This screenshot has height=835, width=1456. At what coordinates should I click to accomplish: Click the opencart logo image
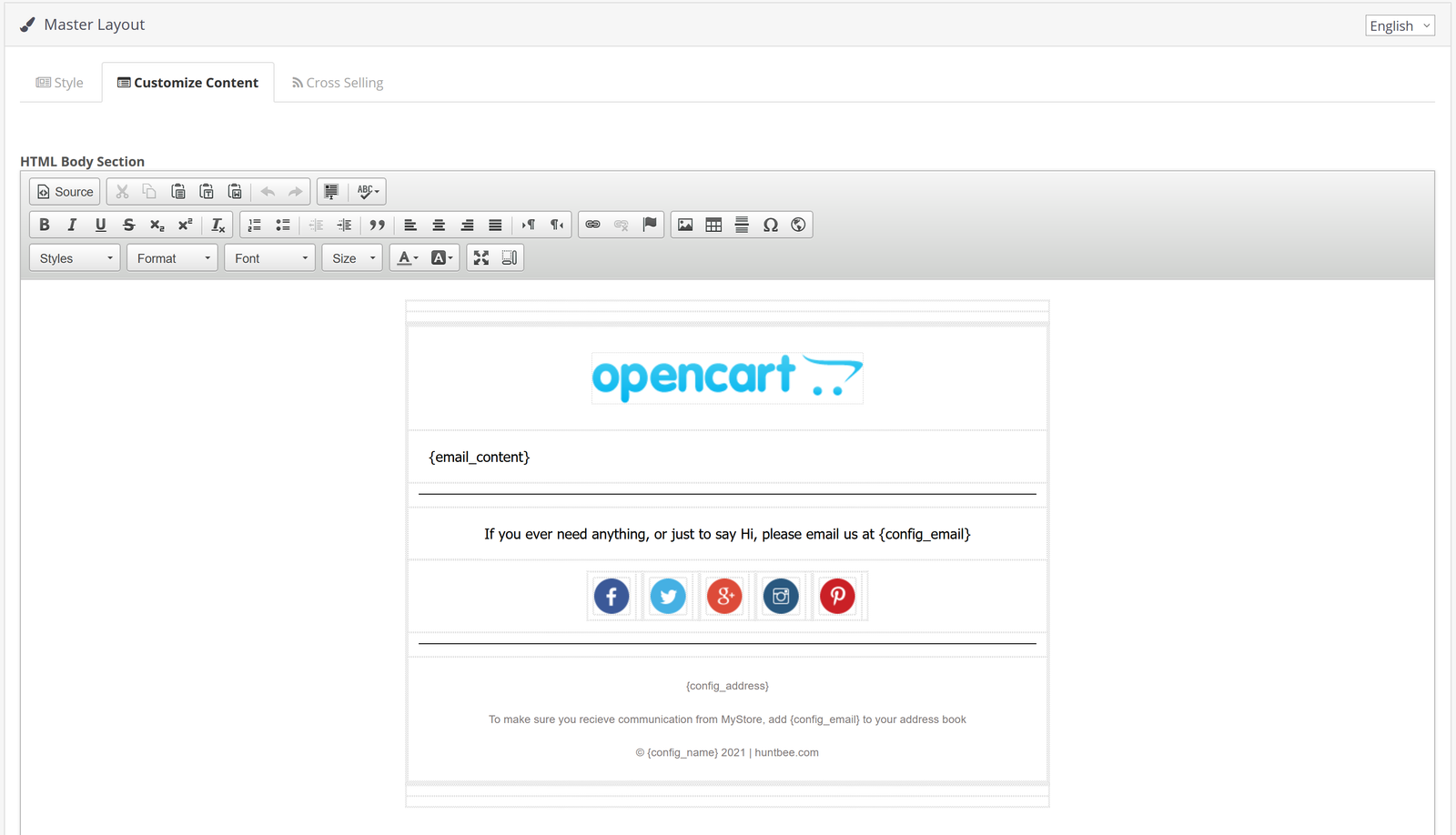click(727, 378)
